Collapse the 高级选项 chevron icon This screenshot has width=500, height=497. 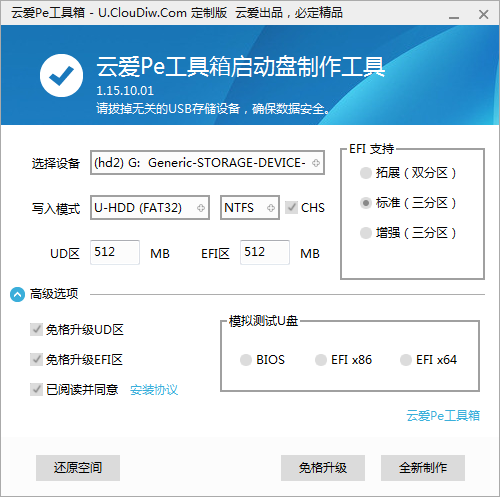17,294
